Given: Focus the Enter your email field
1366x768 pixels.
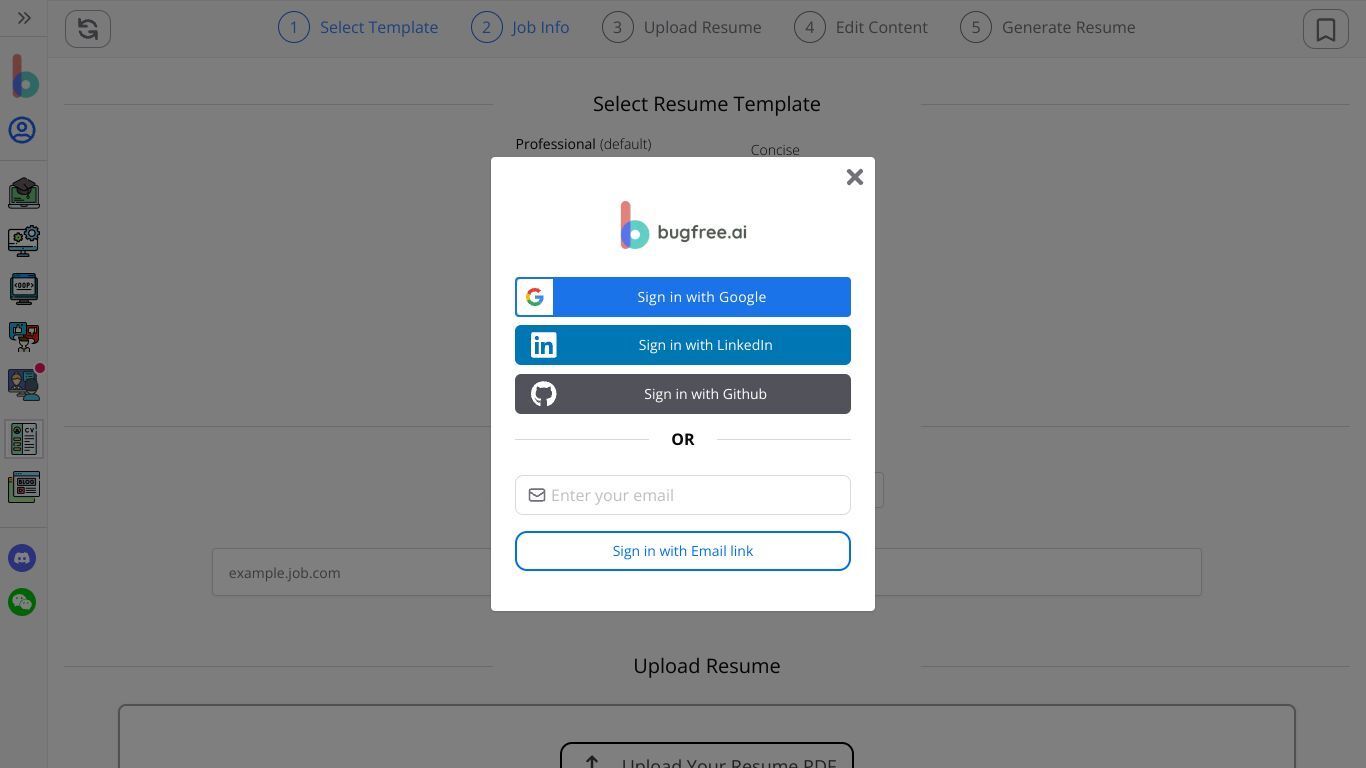Looking at the screenshot, I should coord(683,495).
